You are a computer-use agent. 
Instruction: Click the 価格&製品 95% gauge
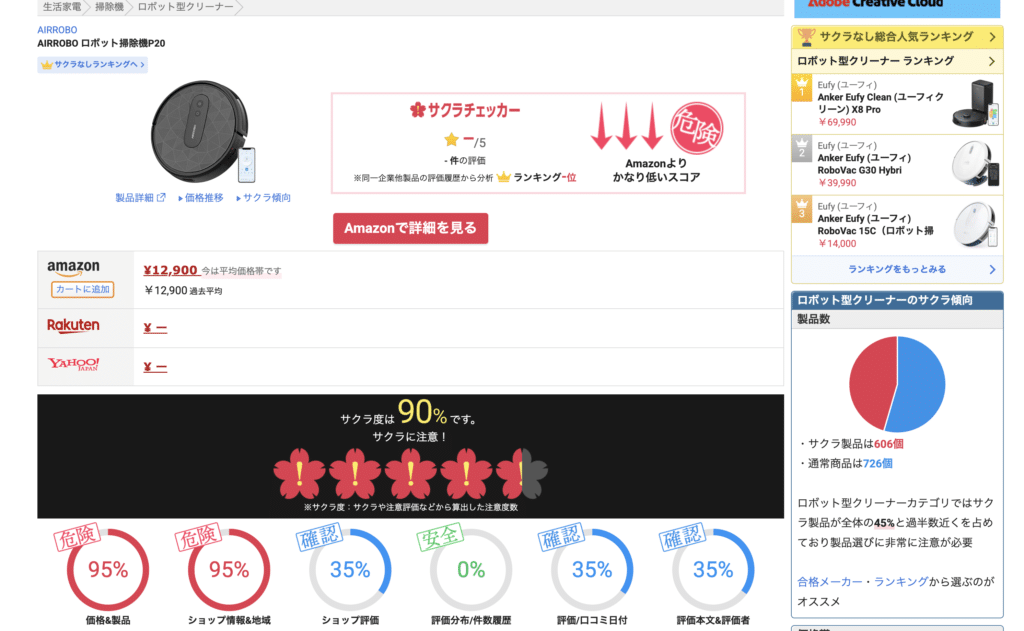pos(108,570)
